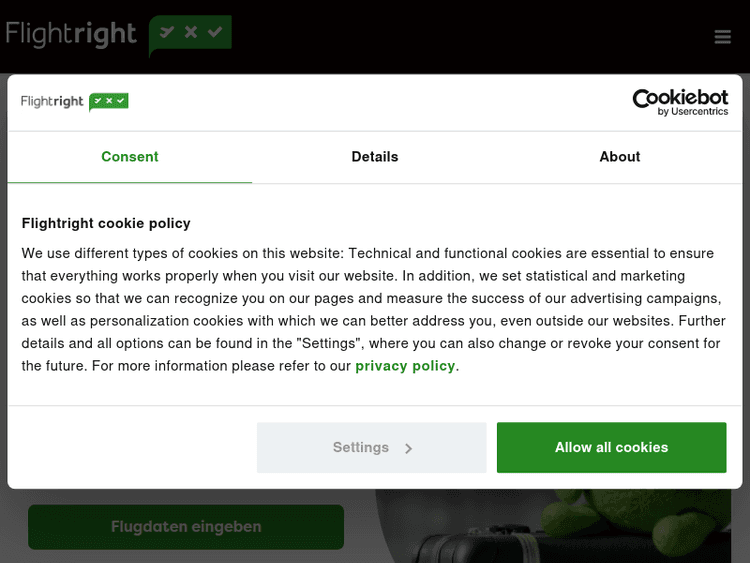Open the hamburger navigation menu
750x563 pixels.
tap(723, 37)
